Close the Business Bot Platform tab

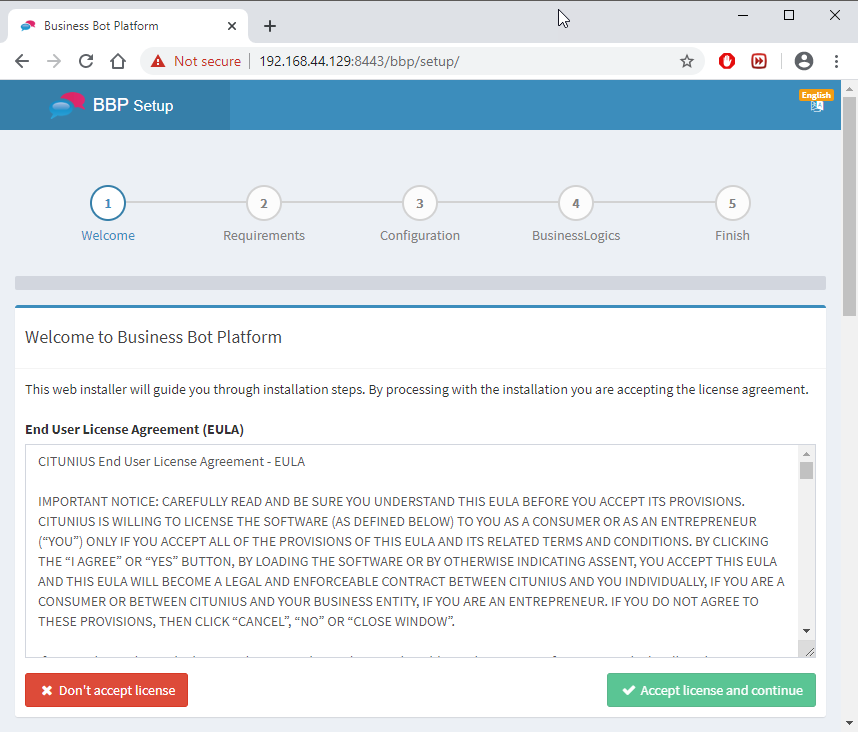(232, 26)
